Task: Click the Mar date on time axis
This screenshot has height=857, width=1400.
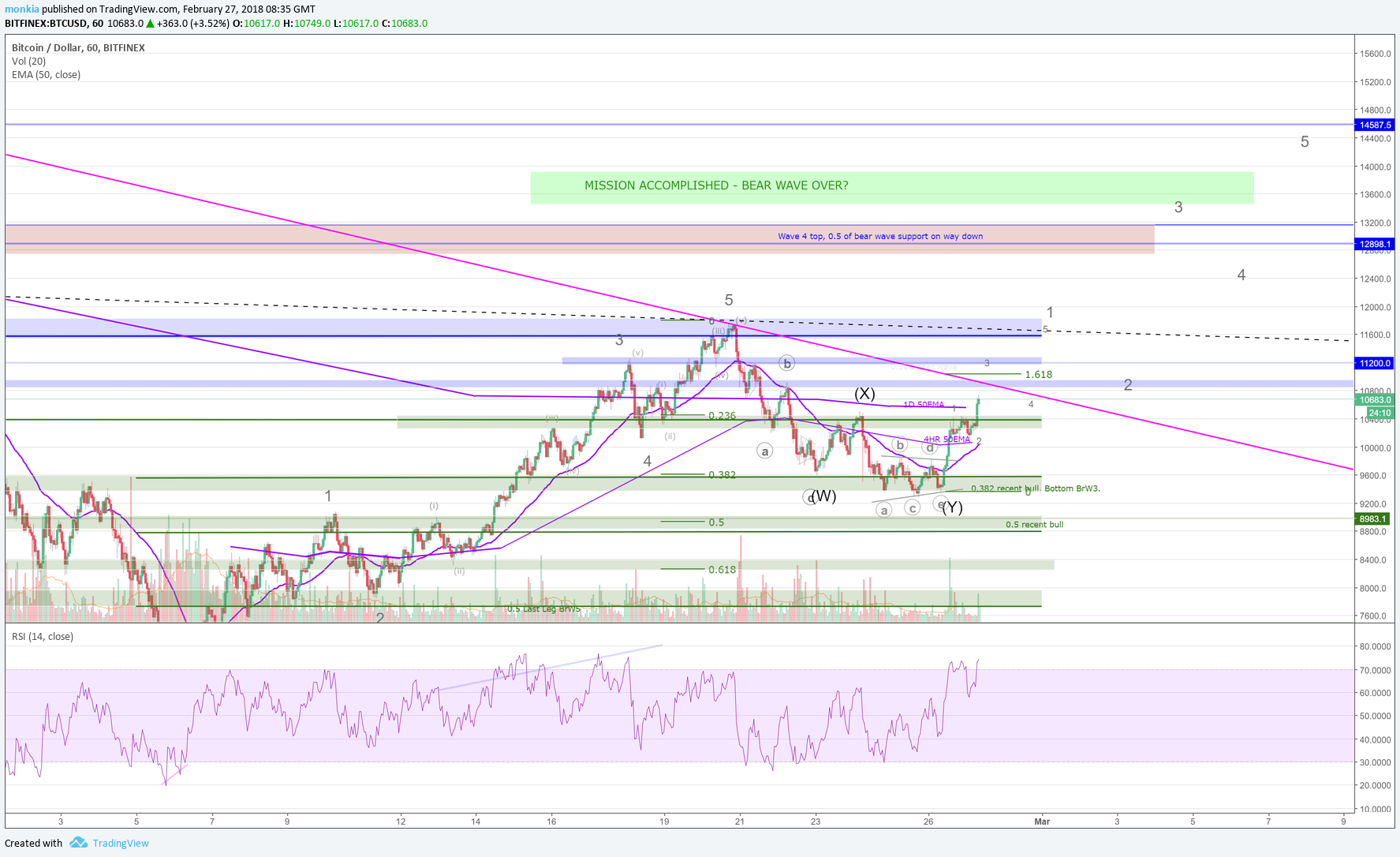Action: (1042, 821)
